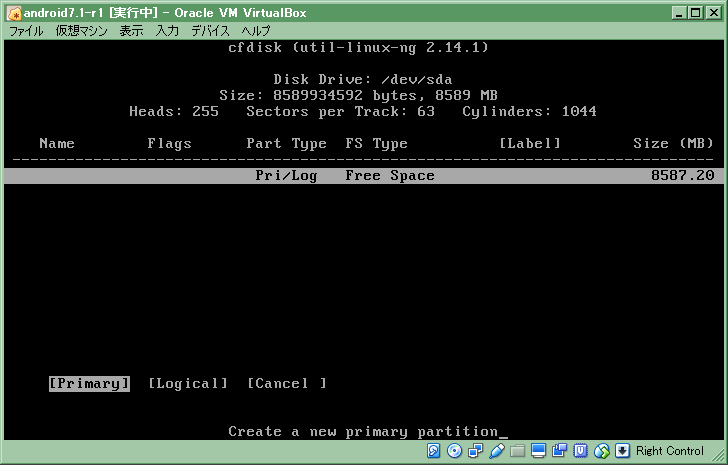728x465 pixels.
Task: Click the shared folders status icon
Action: point(517,451)
